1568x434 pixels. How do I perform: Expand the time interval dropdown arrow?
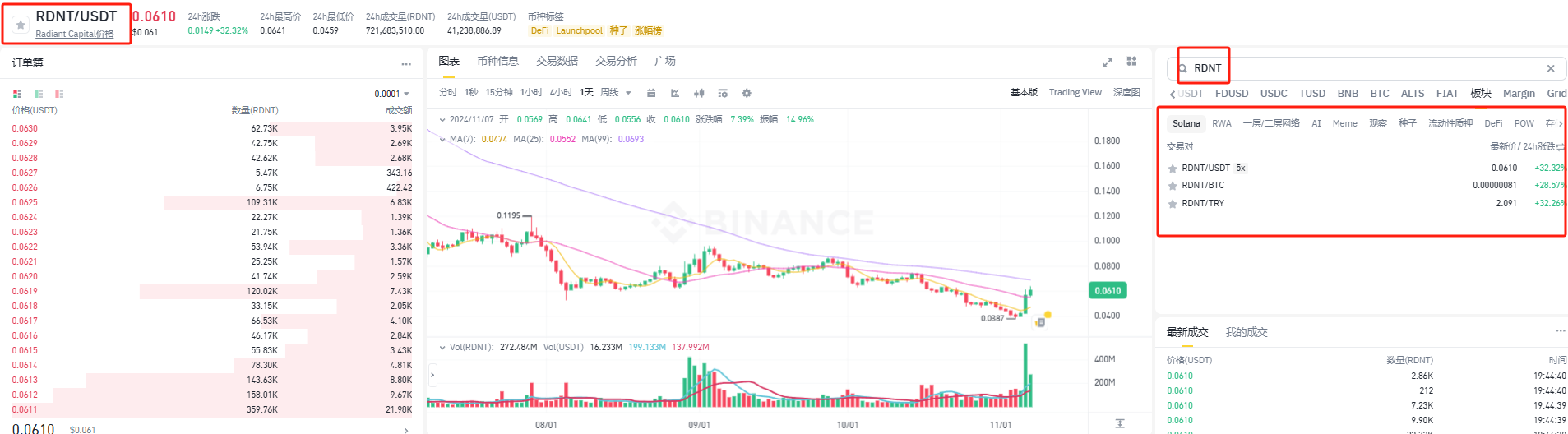coord(628,93)
